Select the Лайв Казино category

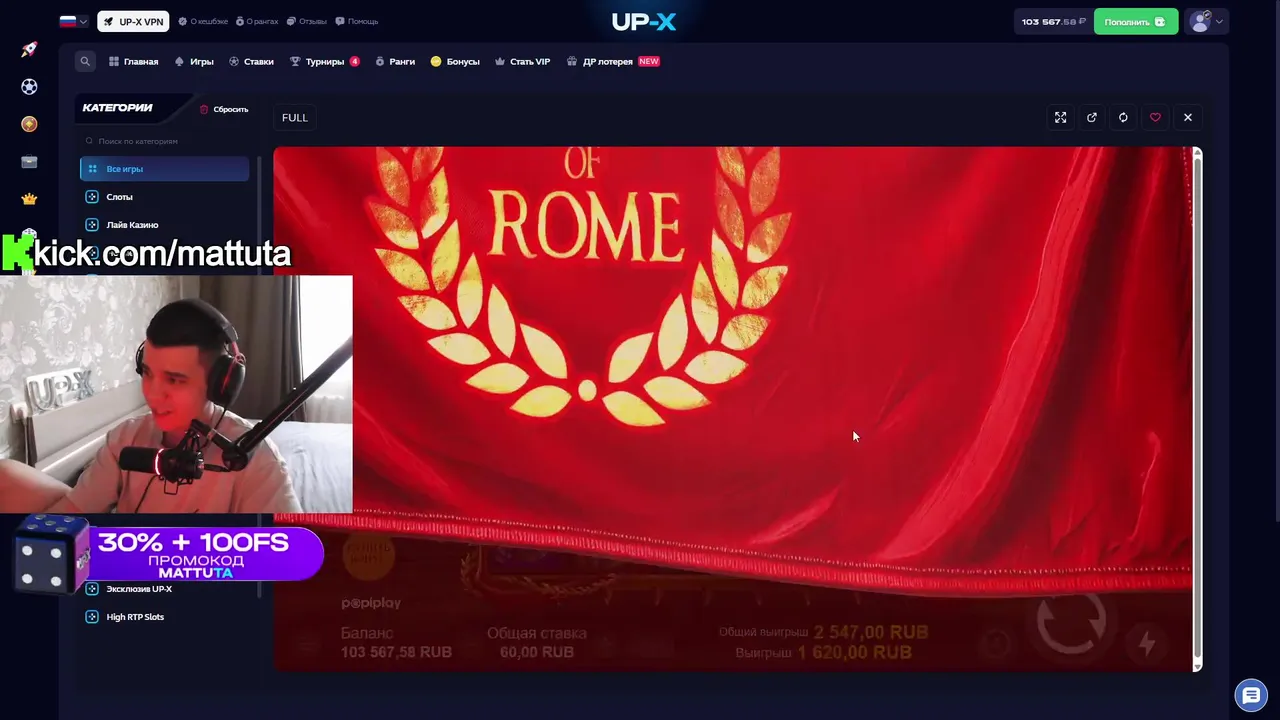pos(165,225)
